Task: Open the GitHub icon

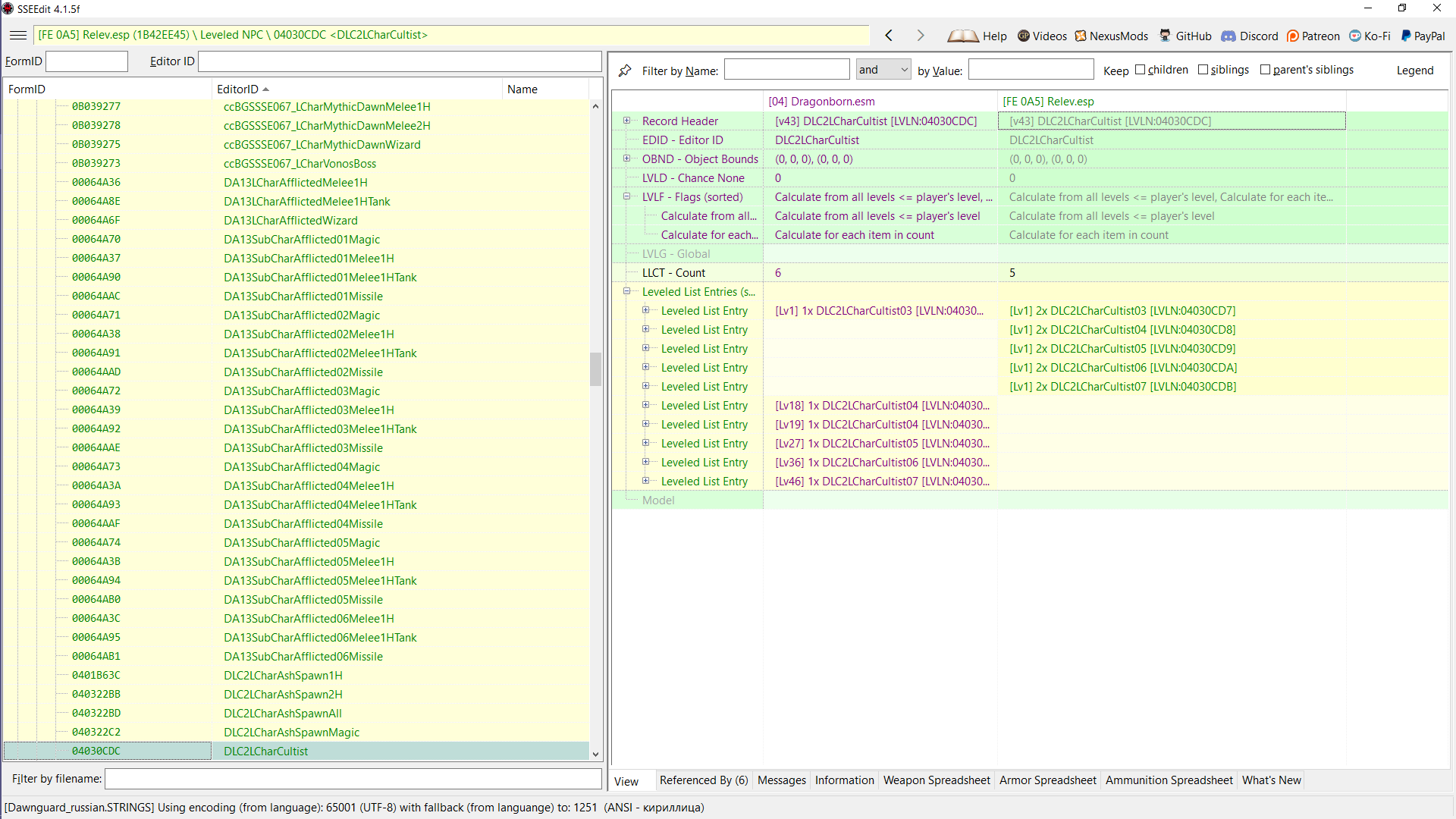Action: point(1166,36)
